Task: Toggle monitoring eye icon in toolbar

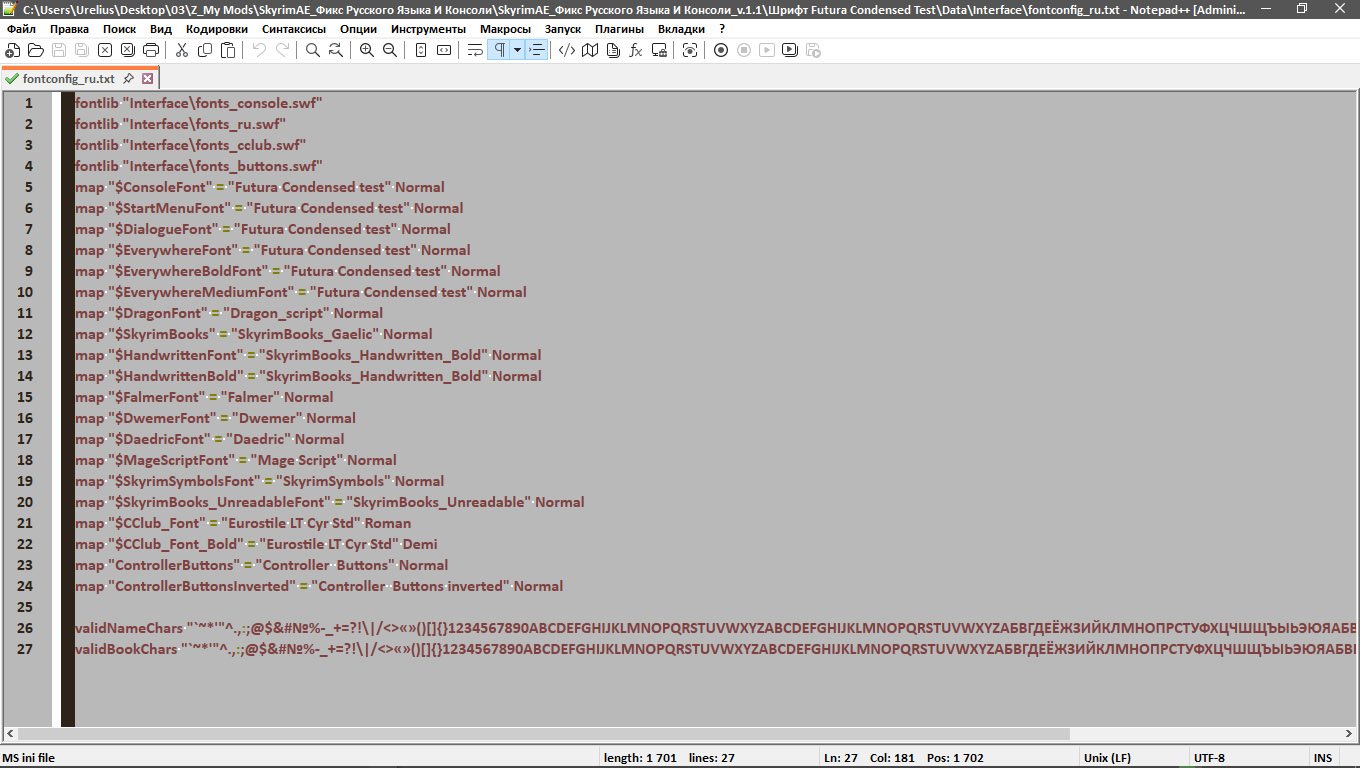Action: click(x=690, y=50)
